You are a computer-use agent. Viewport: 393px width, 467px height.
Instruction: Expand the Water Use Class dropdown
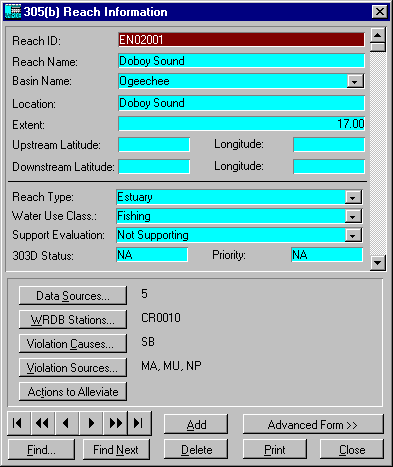[353, 216]
